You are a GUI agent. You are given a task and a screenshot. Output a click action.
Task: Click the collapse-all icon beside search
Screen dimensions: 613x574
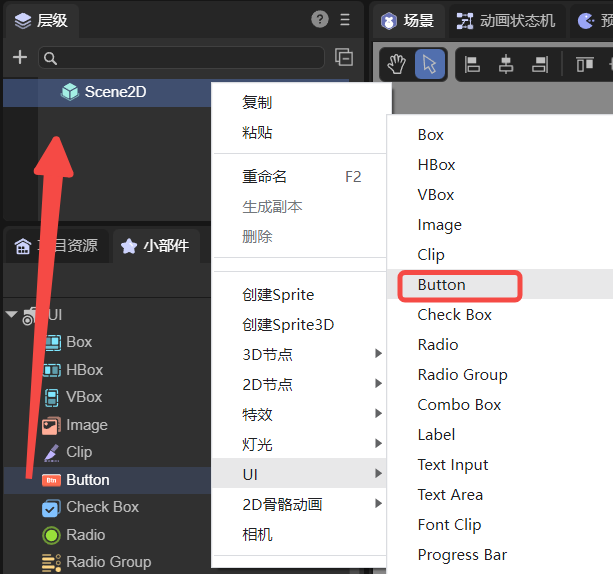click(x=344, y=57)
